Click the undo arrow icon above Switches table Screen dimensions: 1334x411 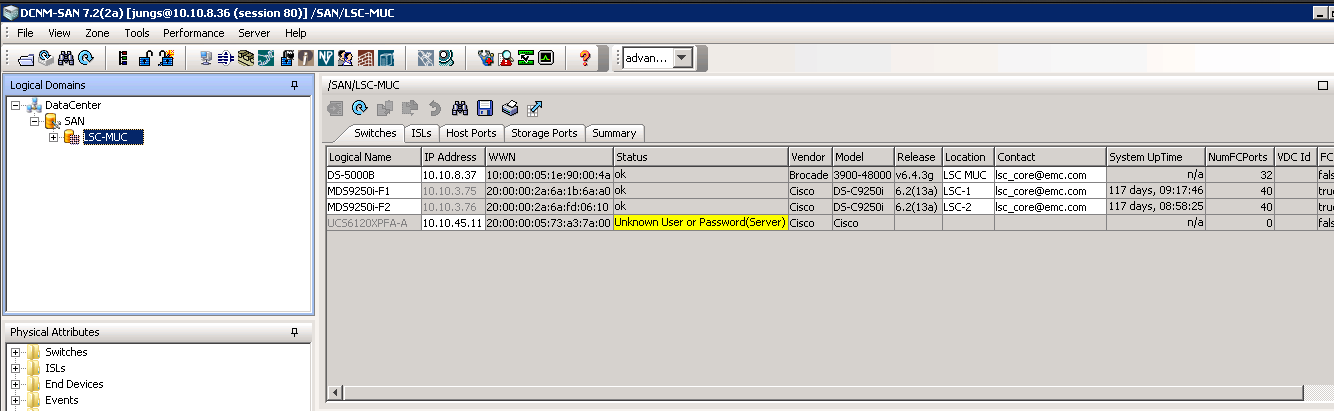[x=435, y=108]
